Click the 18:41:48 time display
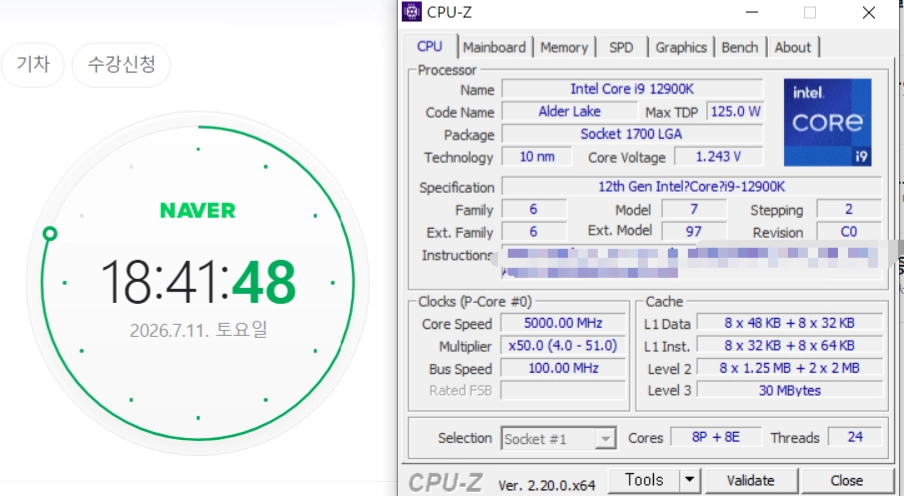904x496 pixels. tap(198, 282)
